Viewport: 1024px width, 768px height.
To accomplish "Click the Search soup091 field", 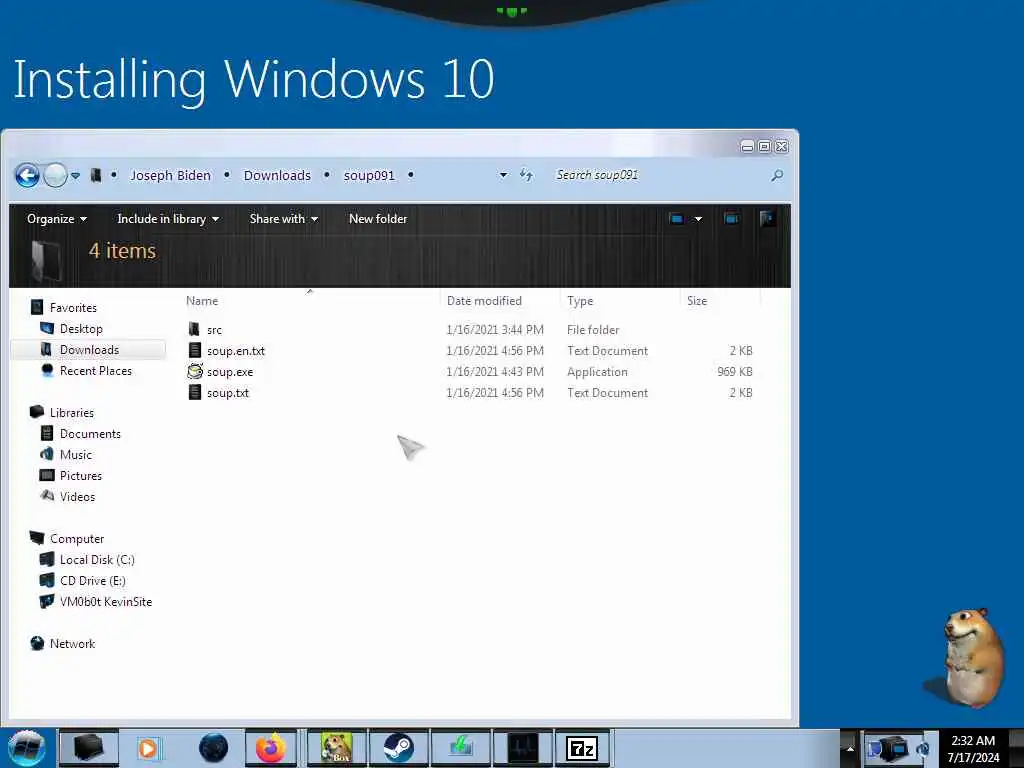I will click(x=660, y=175).
